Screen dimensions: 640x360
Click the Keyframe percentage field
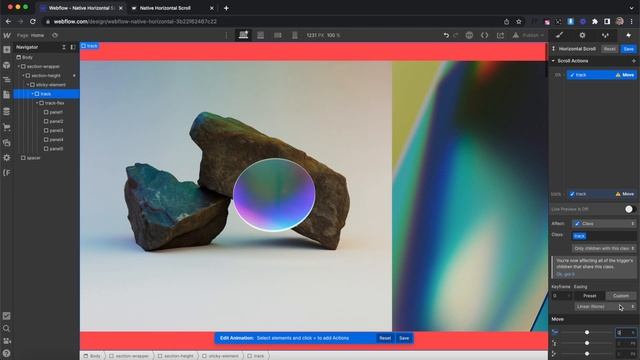(562, 296)
